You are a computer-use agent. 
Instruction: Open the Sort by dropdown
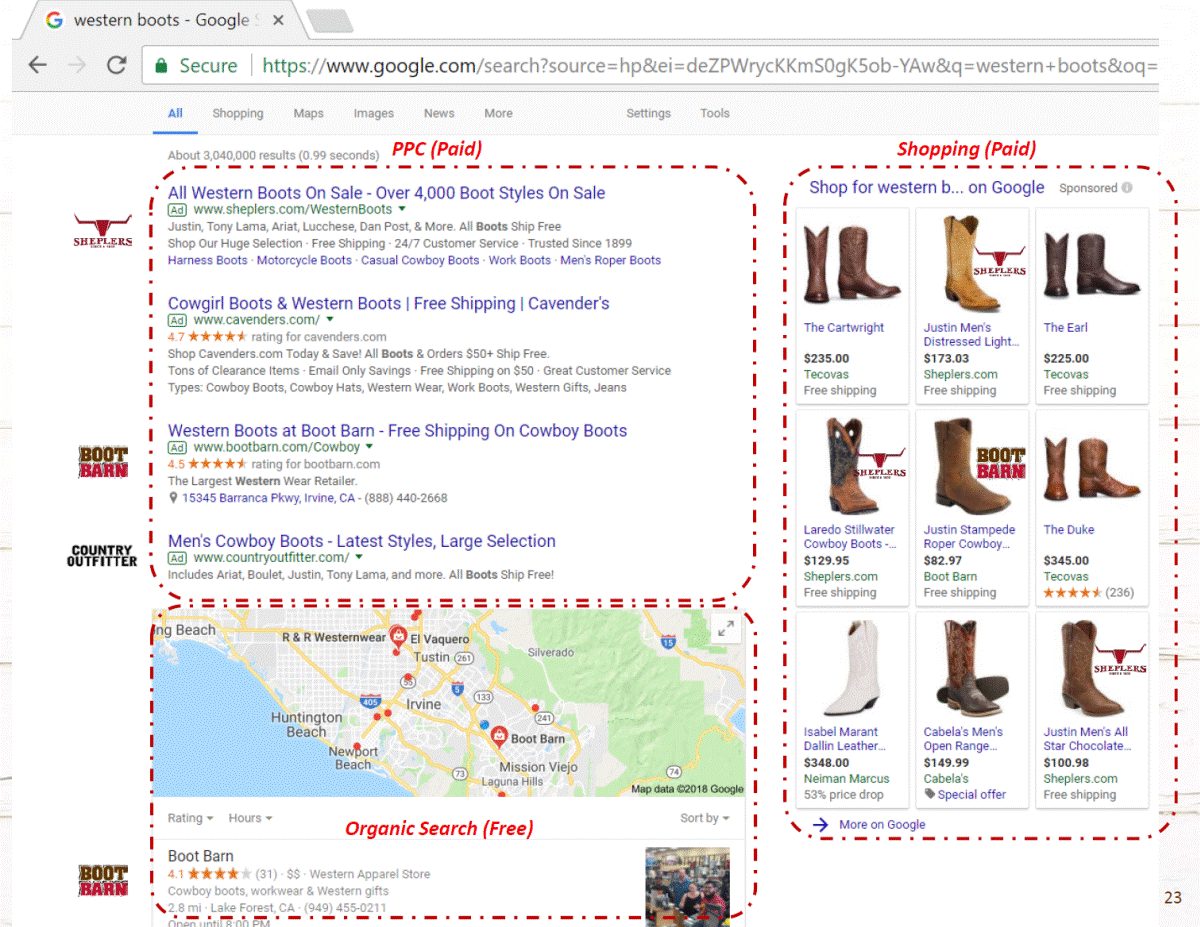tap(704, 818)
